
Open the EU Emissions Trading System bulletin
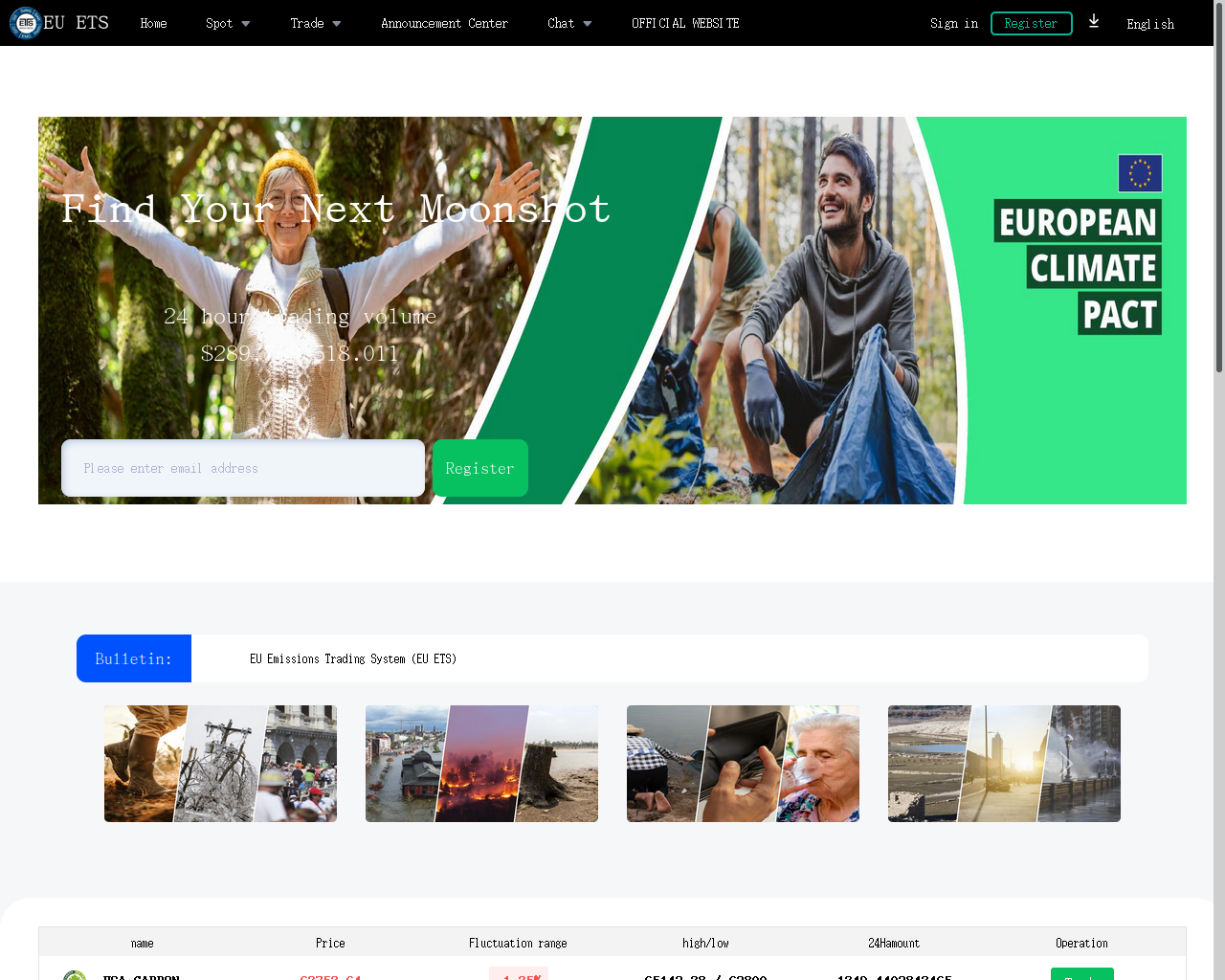pyautogui.click(x=353, y=658)
